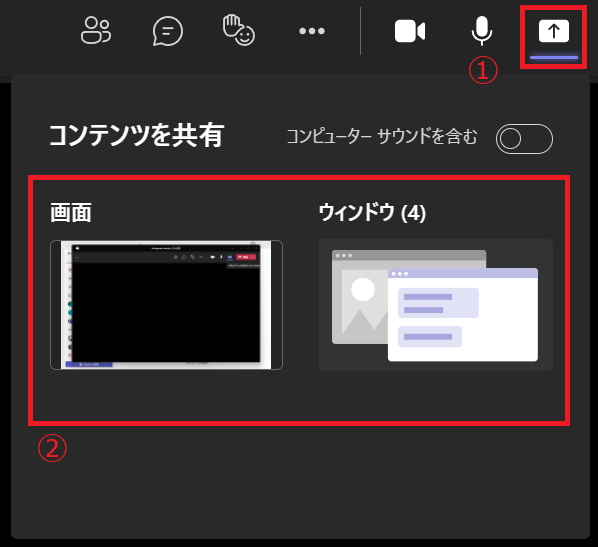
Task: Click the コンテンツを共有 panel title
Action: click(137, 135)
